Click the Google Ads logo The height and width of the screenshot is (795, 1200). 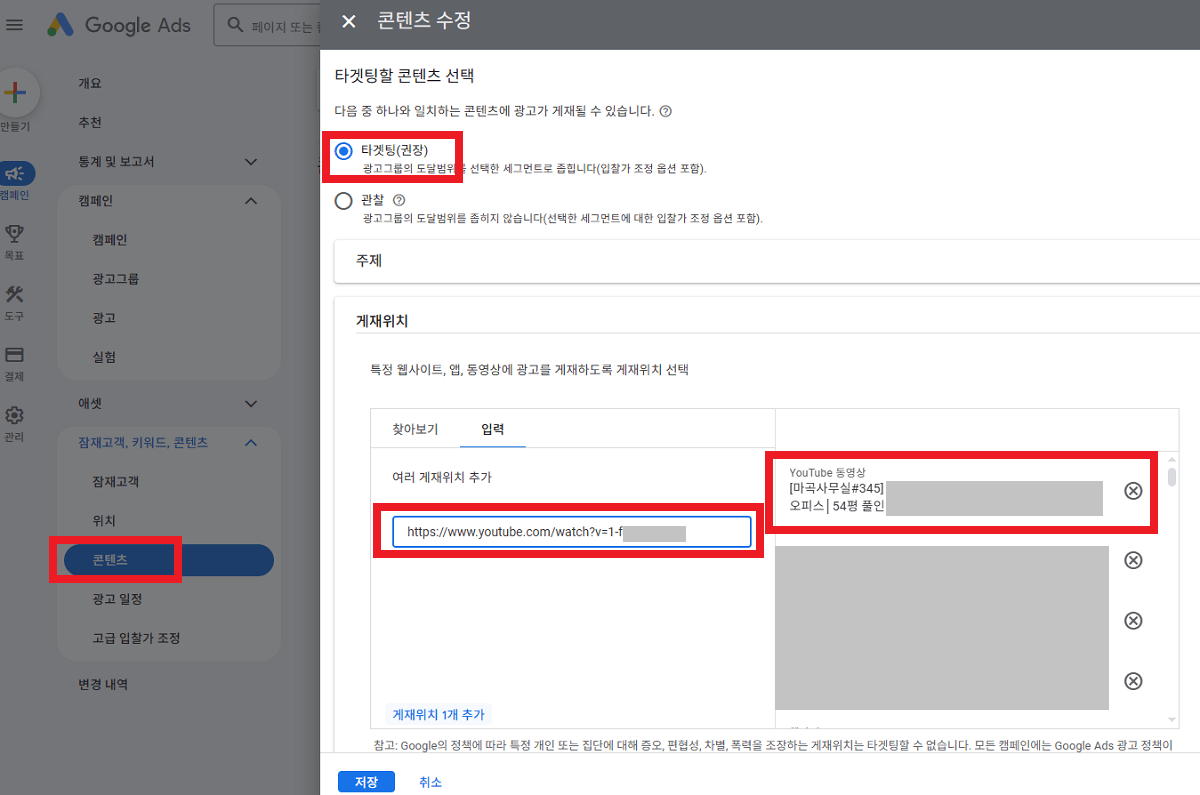click(x=120, y=25)
